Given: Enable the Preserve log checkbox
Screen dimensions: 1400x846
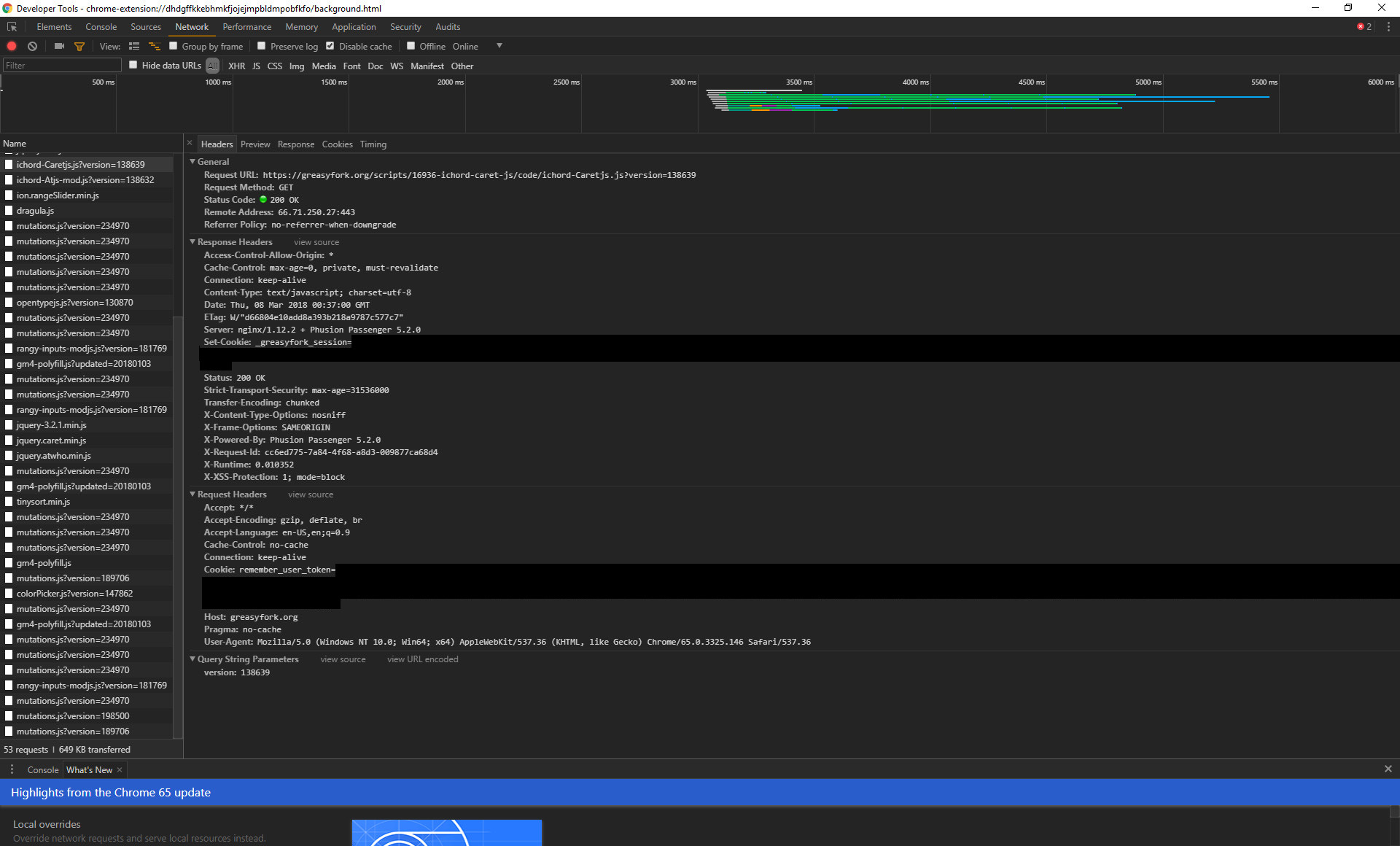Looking at the screenshot, I should point(262,46).
